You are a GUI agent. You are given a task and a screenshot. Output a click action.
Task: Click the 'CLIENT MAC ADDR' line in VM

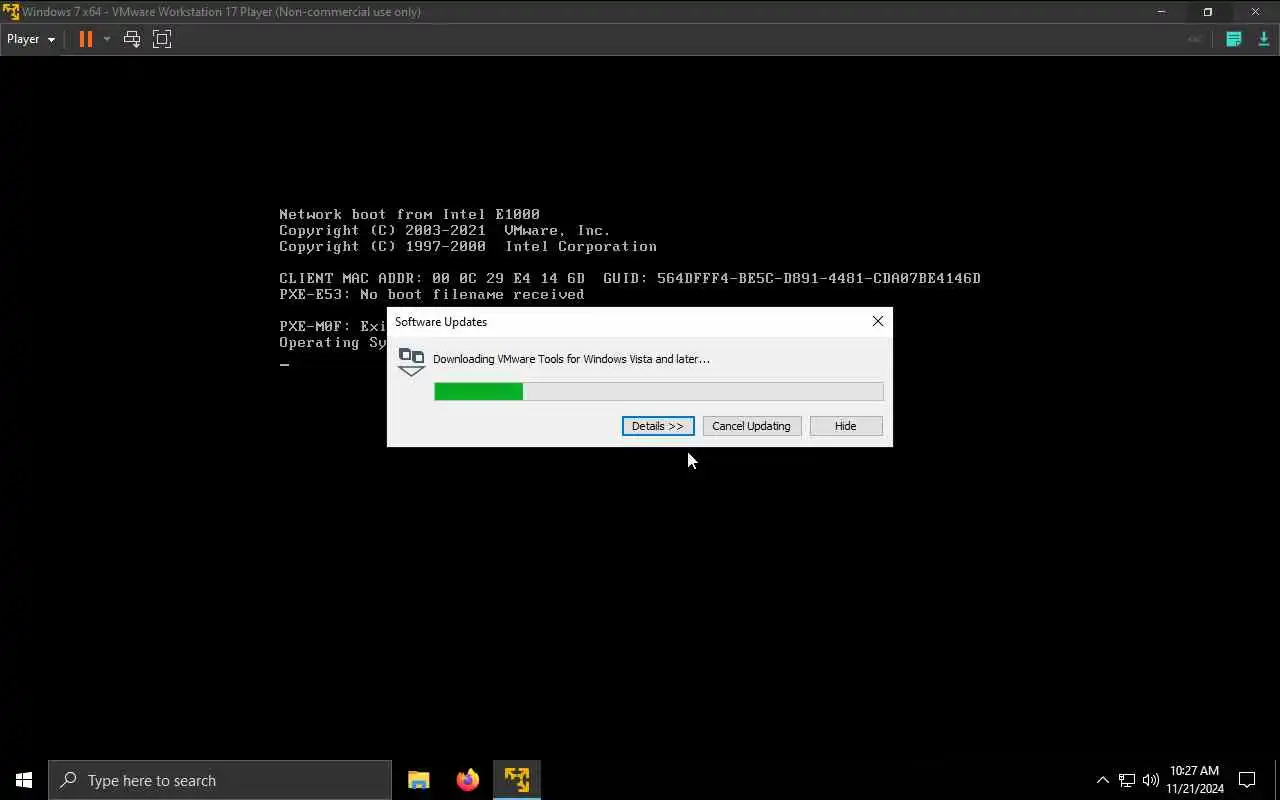coord(630,278)
